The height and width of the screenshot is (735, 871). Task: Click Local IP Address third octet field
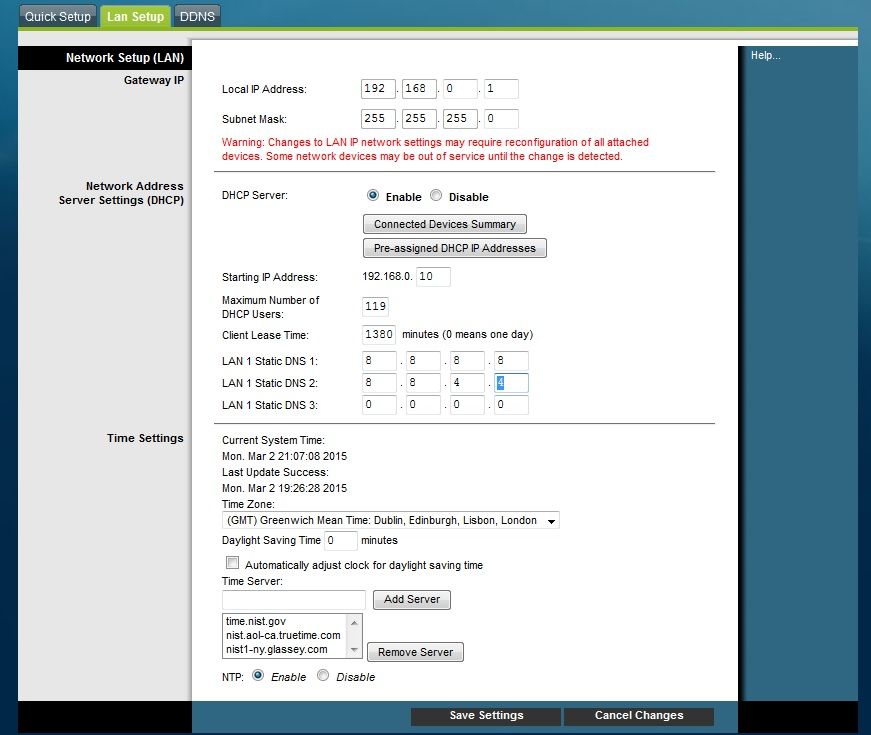coord(460,89)
